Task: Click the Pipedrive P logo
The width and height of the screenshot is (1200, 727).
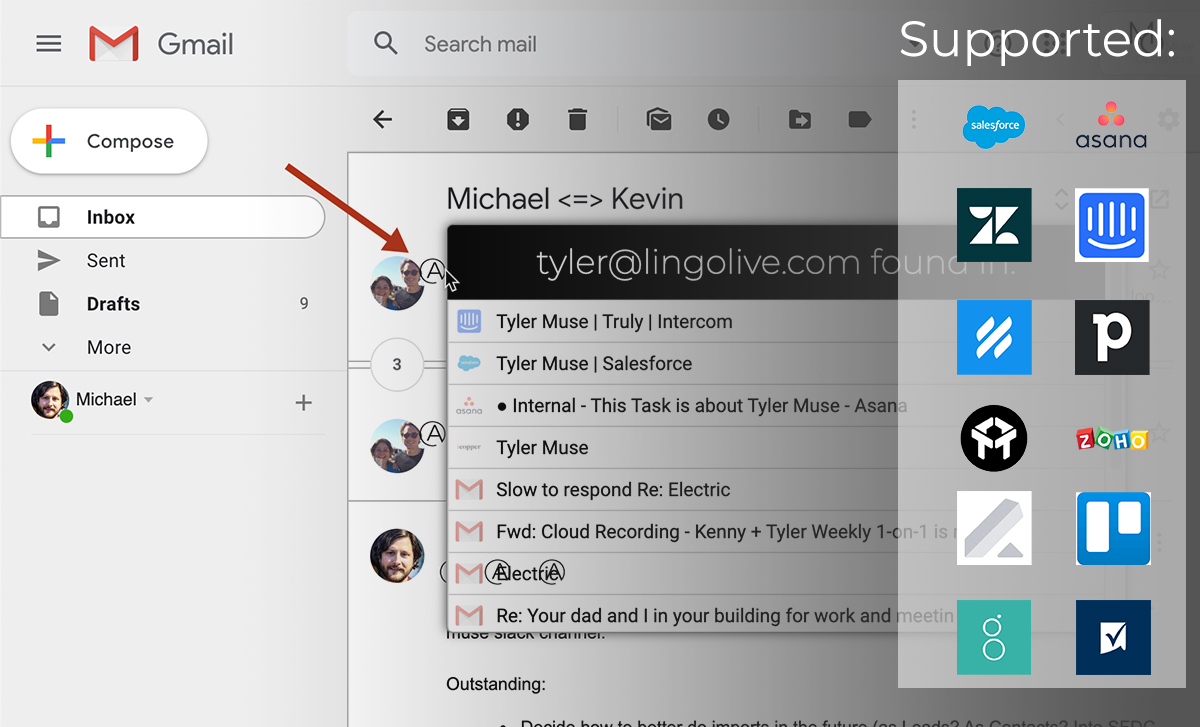Action: tap(1112, 337)
